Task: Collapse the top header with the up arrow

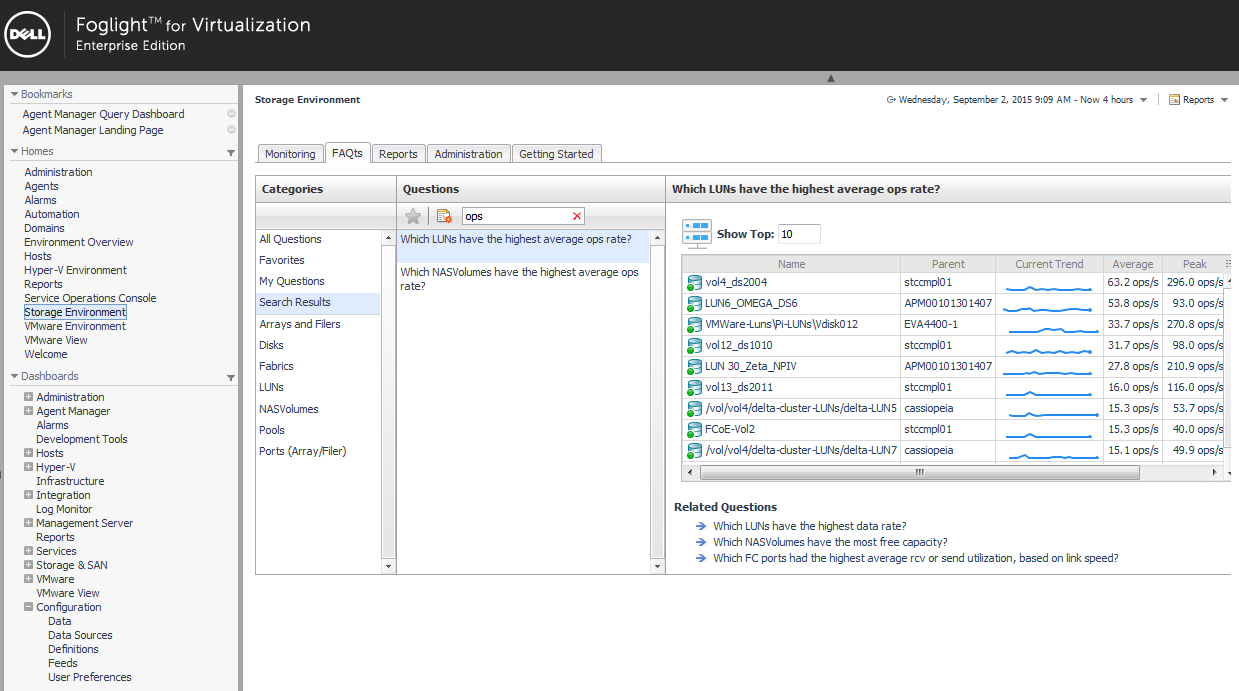Action: 830,78
